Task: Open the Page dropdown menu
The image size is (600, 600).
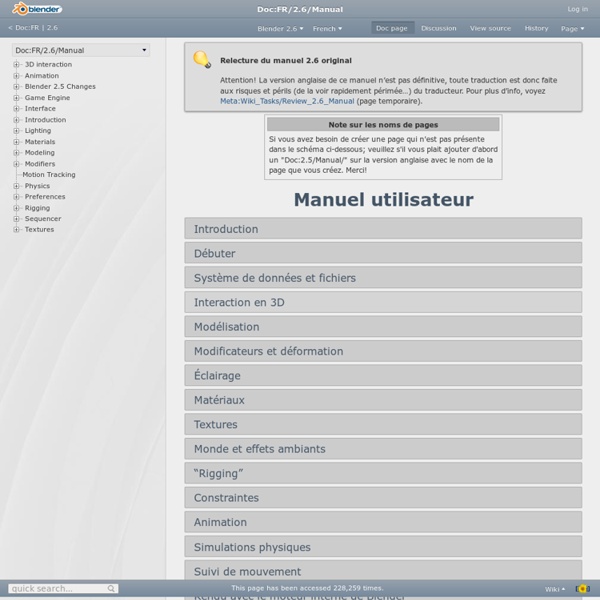Action: 572,29
